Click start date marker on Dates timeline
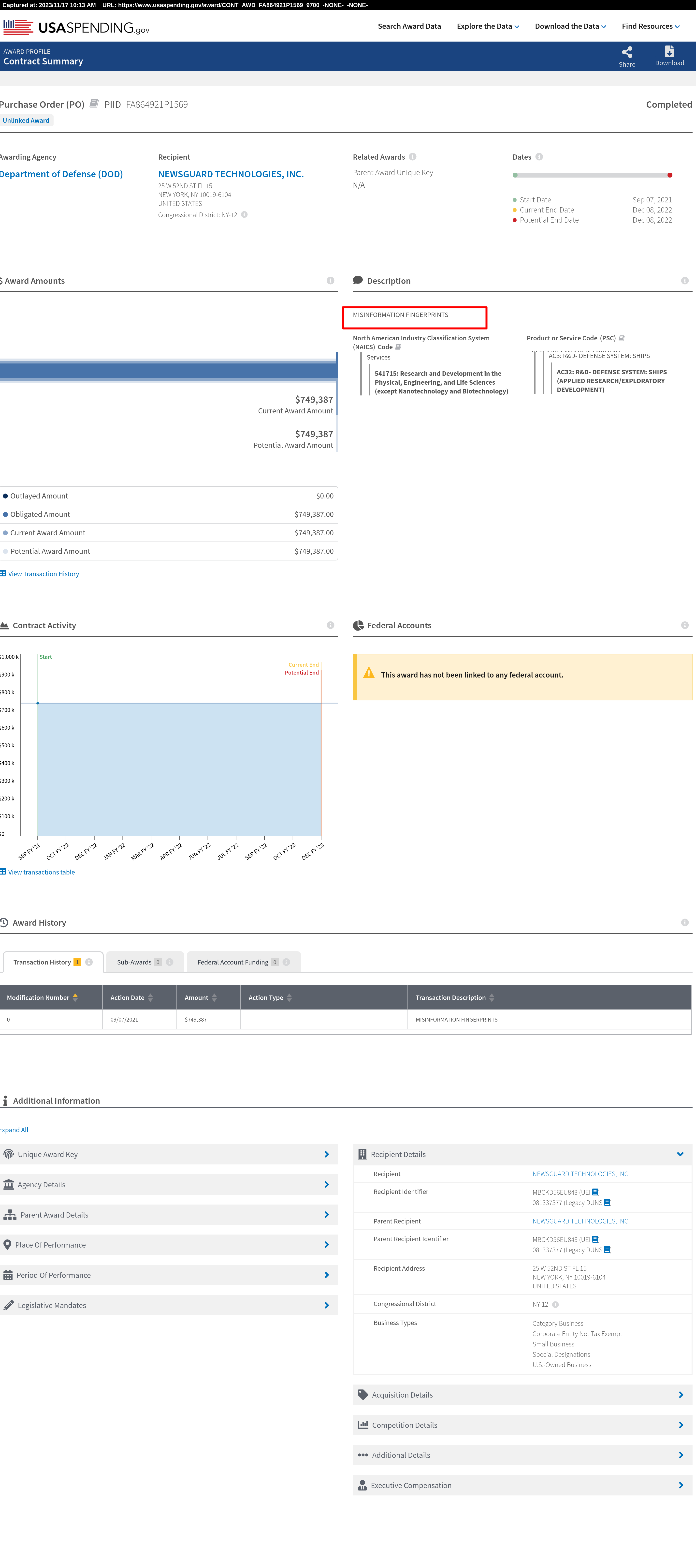696x1568 pixels. coord(515,175)
